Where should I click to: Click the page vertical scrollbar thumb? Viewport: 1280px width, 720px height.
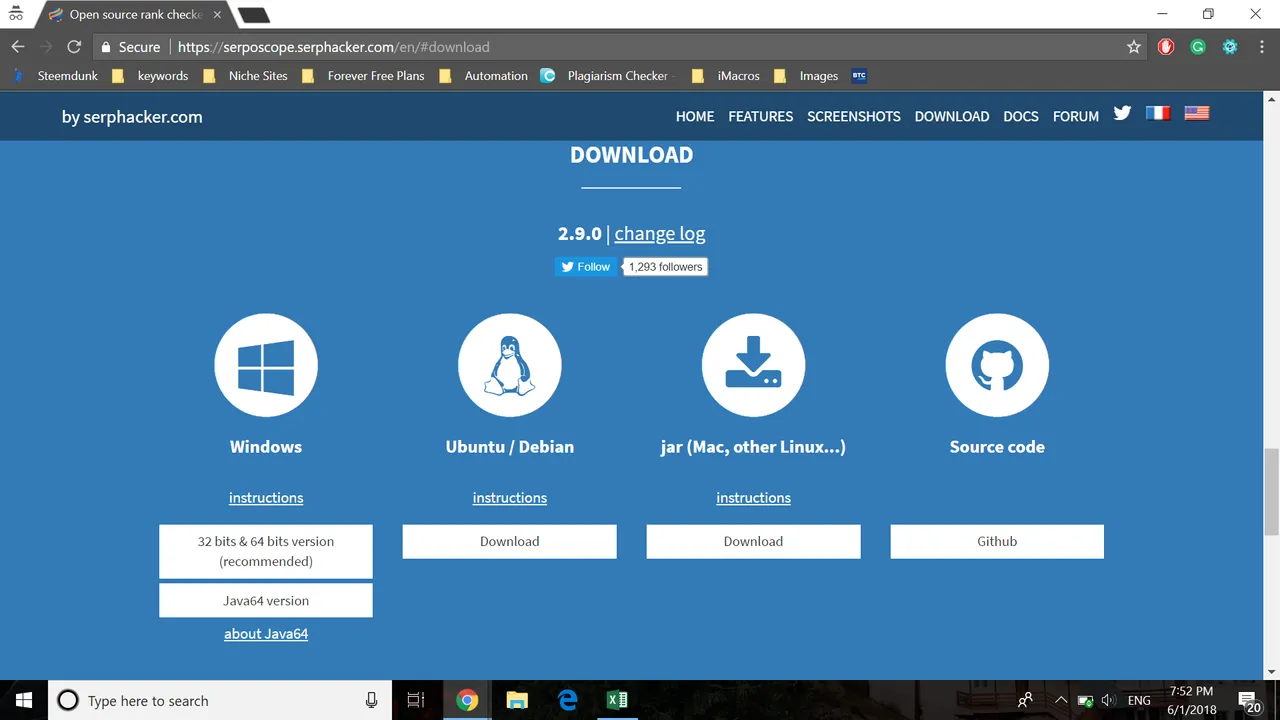pyautogui.click(x=1271, y=492)
